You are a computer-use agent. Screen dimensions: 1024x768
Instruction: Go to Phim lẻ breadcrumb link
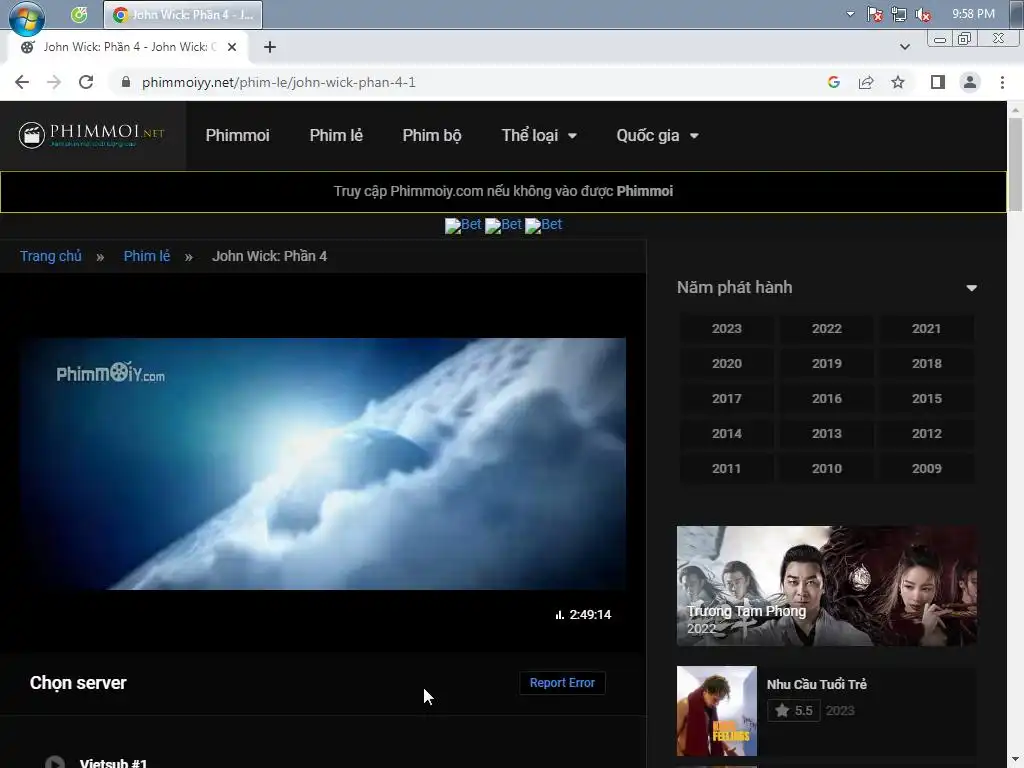click(x=147, y=256)
